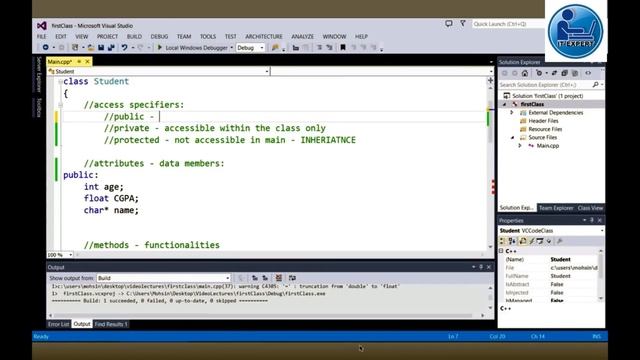640x360 pixels.
Task: Click the Events lightning icon in Properties
Action: point(532,241)
